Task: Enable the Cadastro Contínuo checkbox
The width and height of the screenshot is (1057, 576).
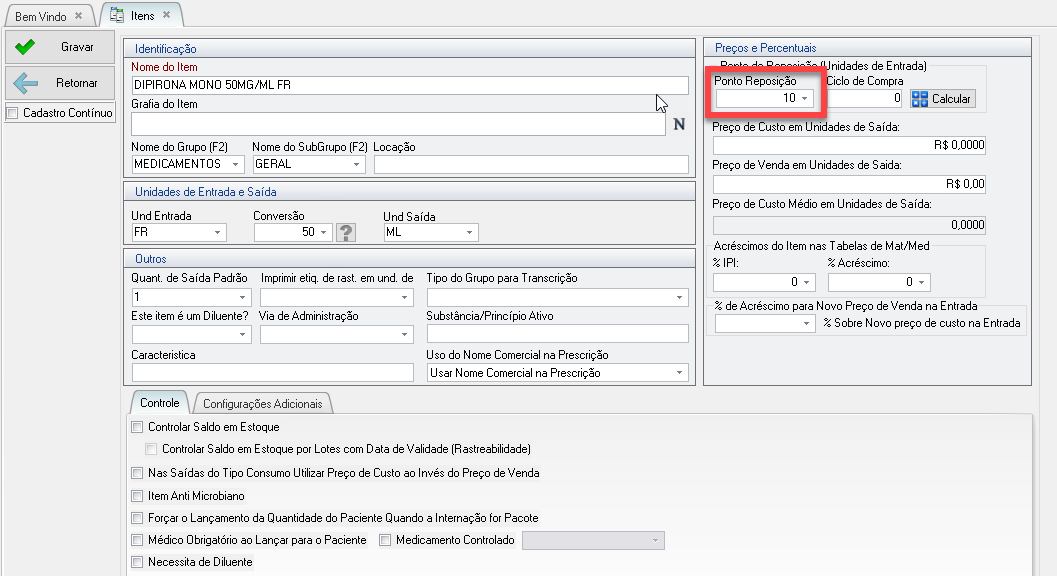Action: click(12, 113)
